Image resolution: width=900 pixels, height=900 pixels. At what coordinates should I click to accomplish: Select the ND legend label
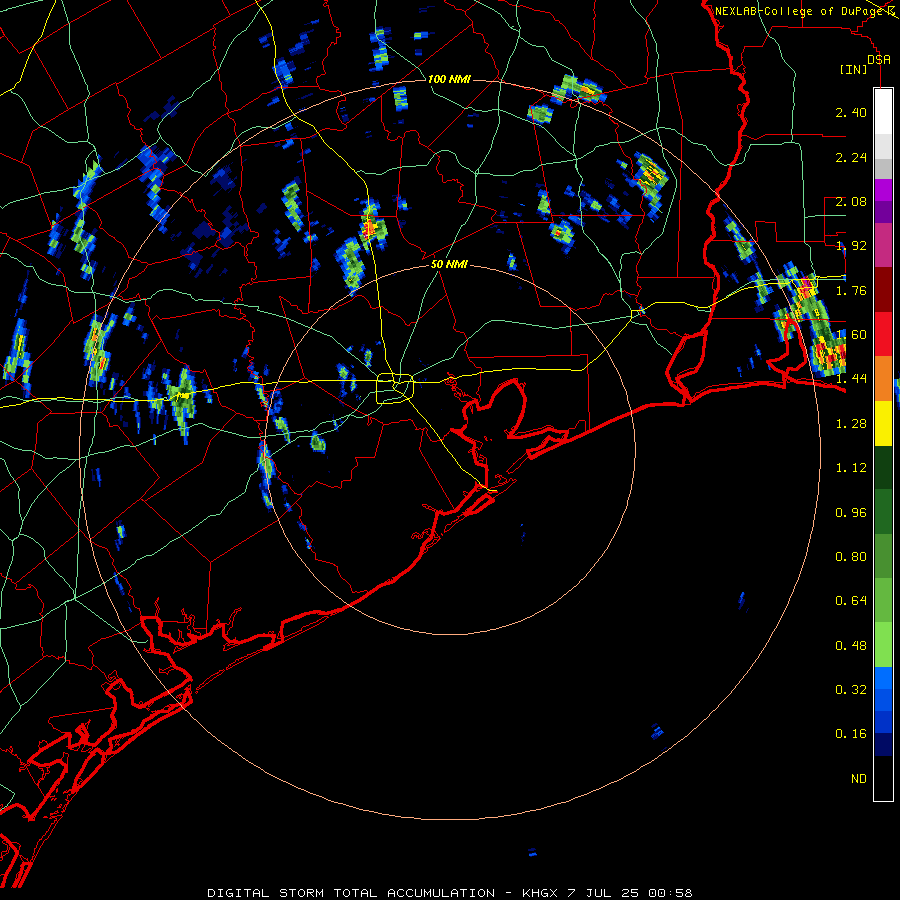(x=859, y=779)
